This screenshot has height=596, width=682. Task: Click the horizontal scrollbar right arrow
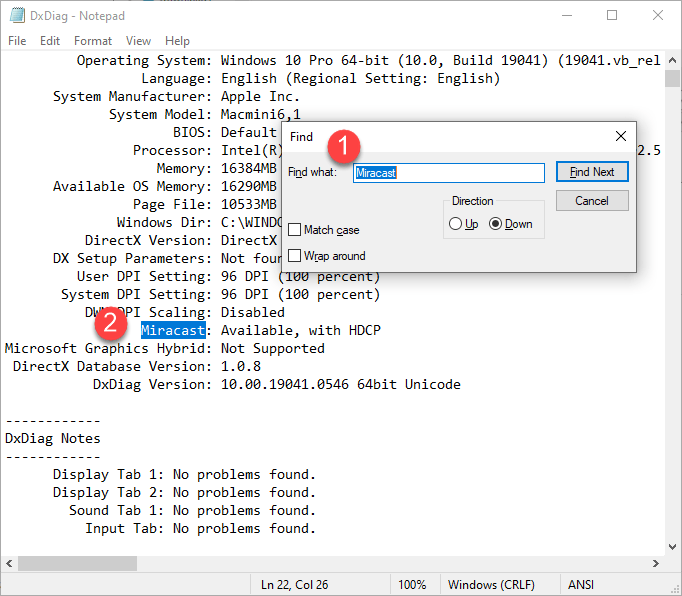[x=656, y=564]
